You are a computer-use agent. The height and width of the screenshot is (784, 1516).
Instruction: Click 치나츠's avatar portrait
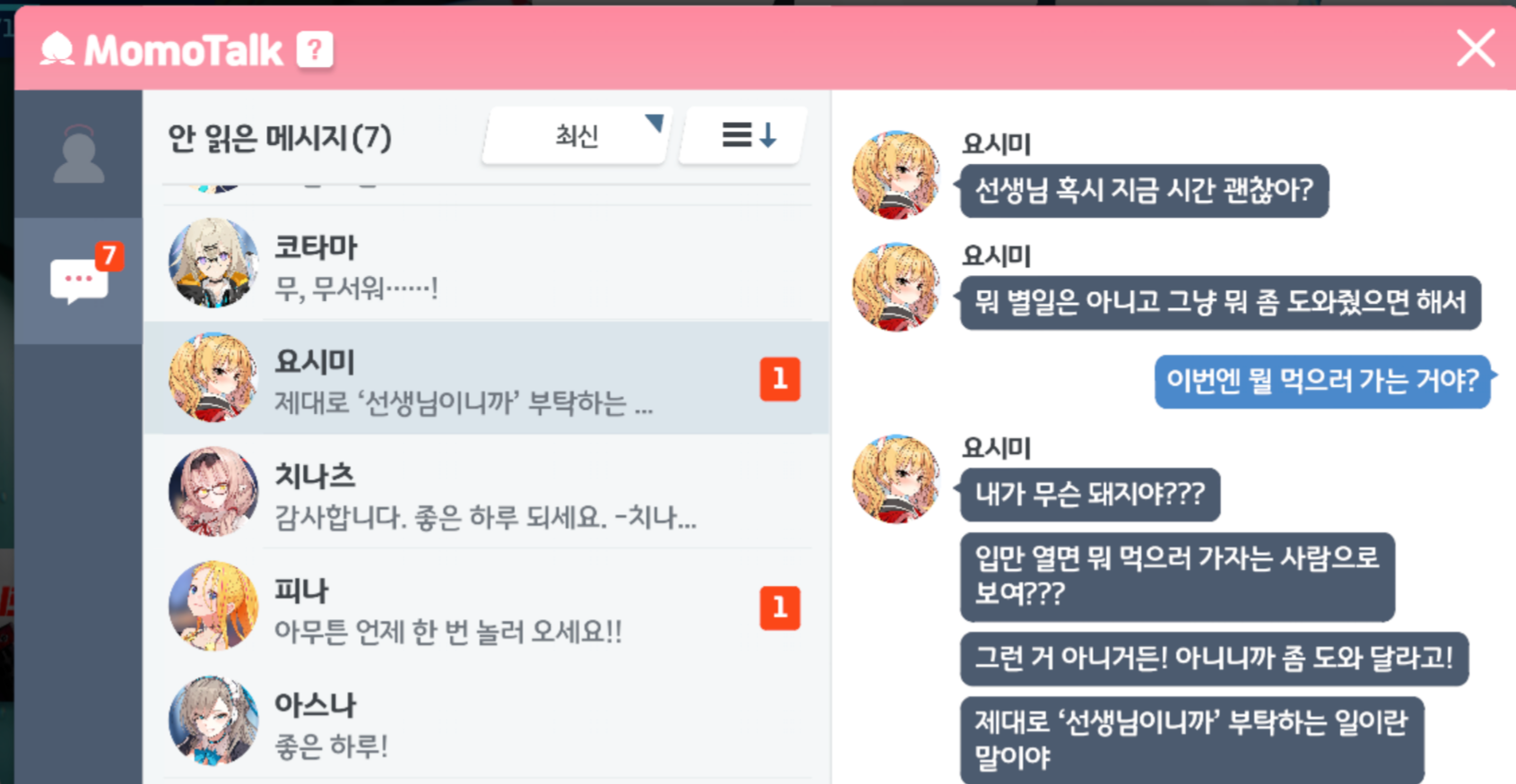pos(213,492)
